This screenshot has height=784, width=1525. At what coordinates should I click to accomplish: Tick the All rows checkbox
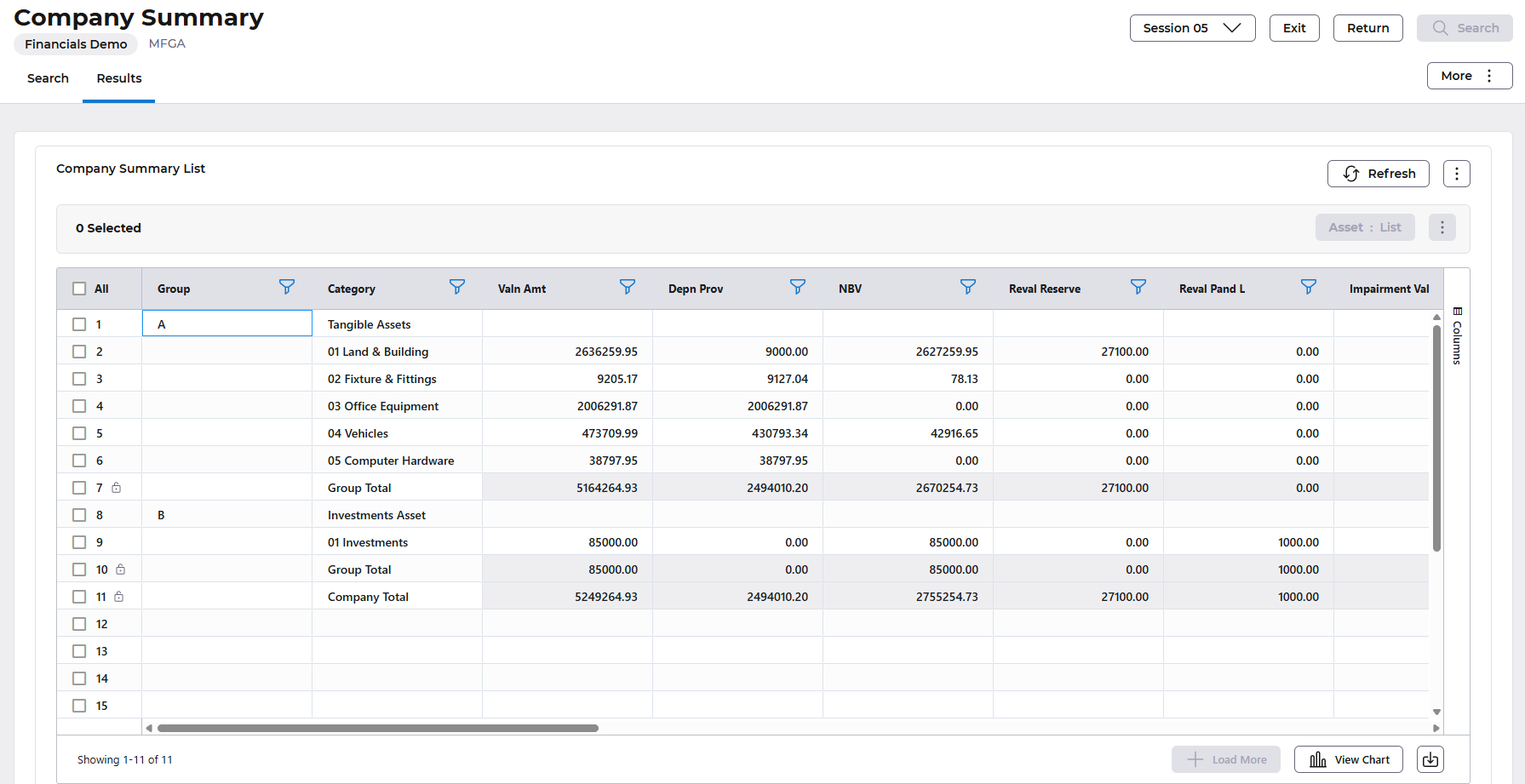(79, 289)
